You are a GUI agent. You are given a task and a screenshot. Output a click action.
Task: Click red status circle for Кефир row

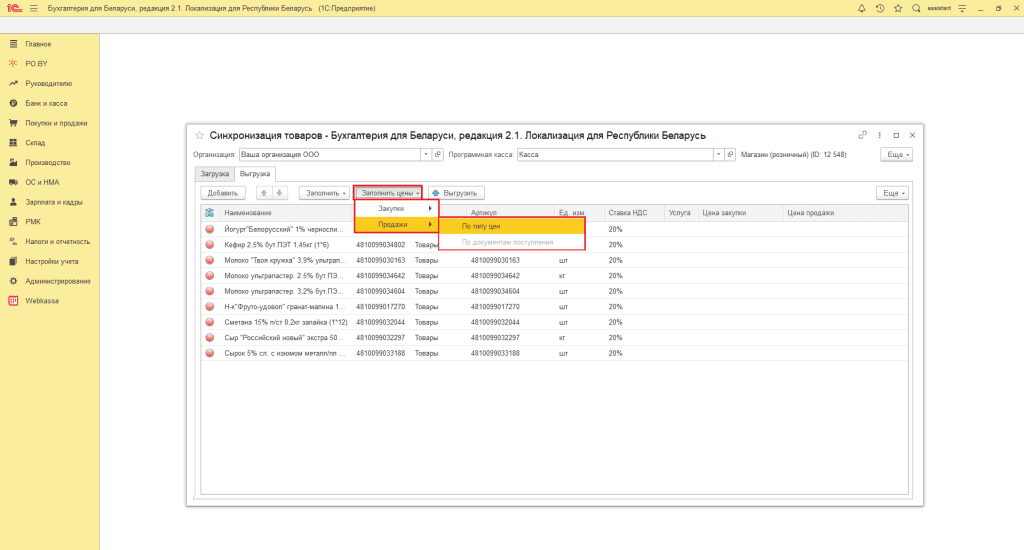click(x=210, y=244)
